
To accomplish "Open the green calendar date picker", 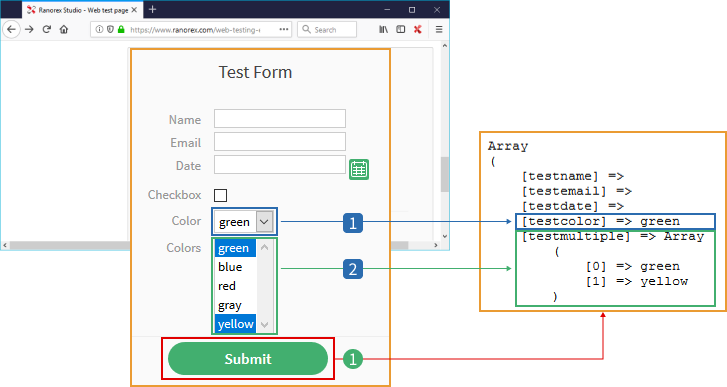I will 359,169.
